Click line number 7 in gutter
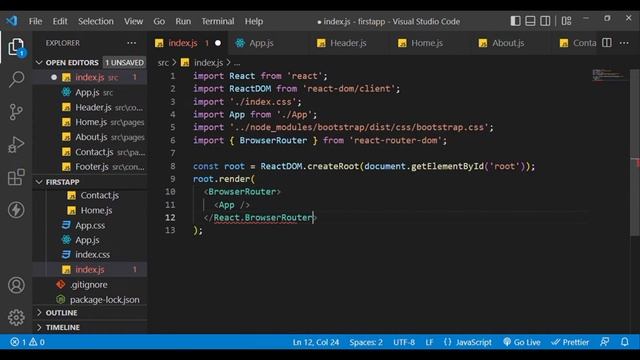Viewport: 640px width, 360px height. pyautogui.click(x=173, y=153)
